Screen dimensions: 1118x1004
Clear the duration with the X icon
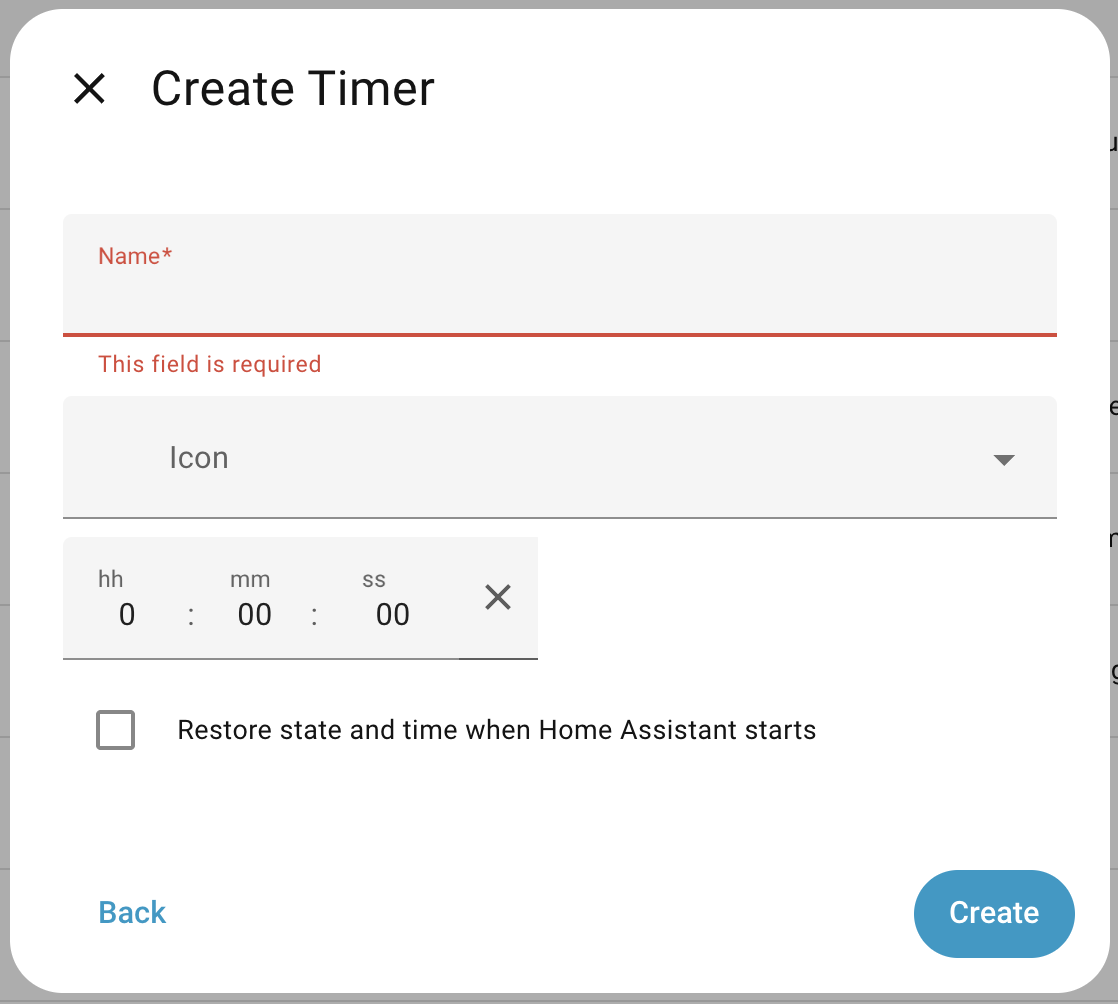point(497,598)
